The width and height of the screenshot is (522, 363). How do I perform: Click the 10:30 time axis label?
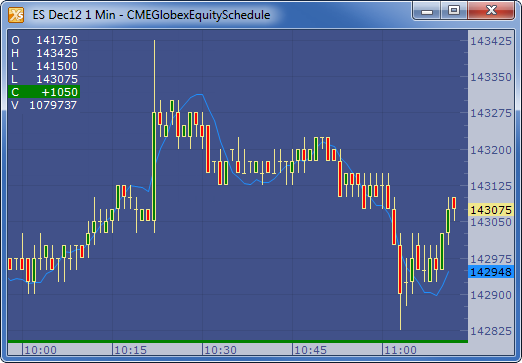coord(220,350)
